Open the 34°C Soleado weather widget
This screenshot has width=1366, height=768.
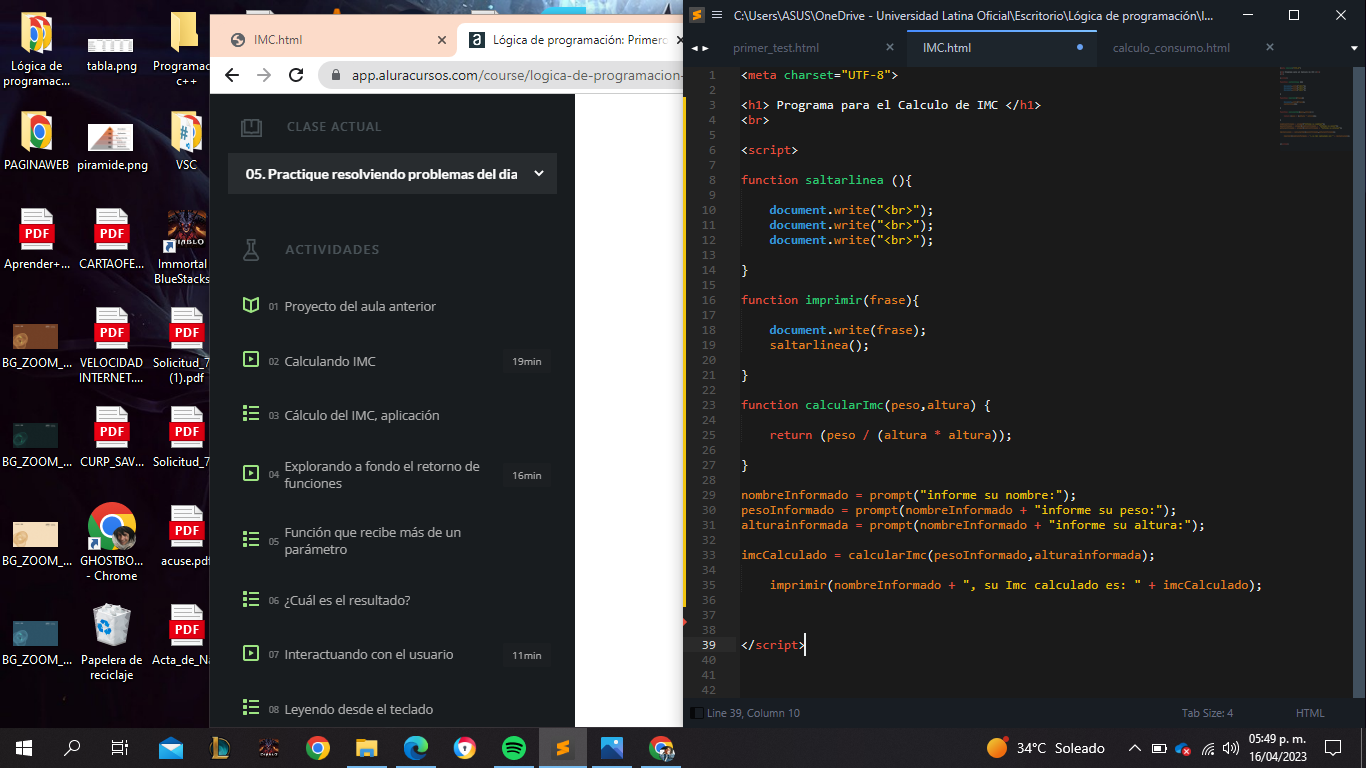pos(1046,748)
